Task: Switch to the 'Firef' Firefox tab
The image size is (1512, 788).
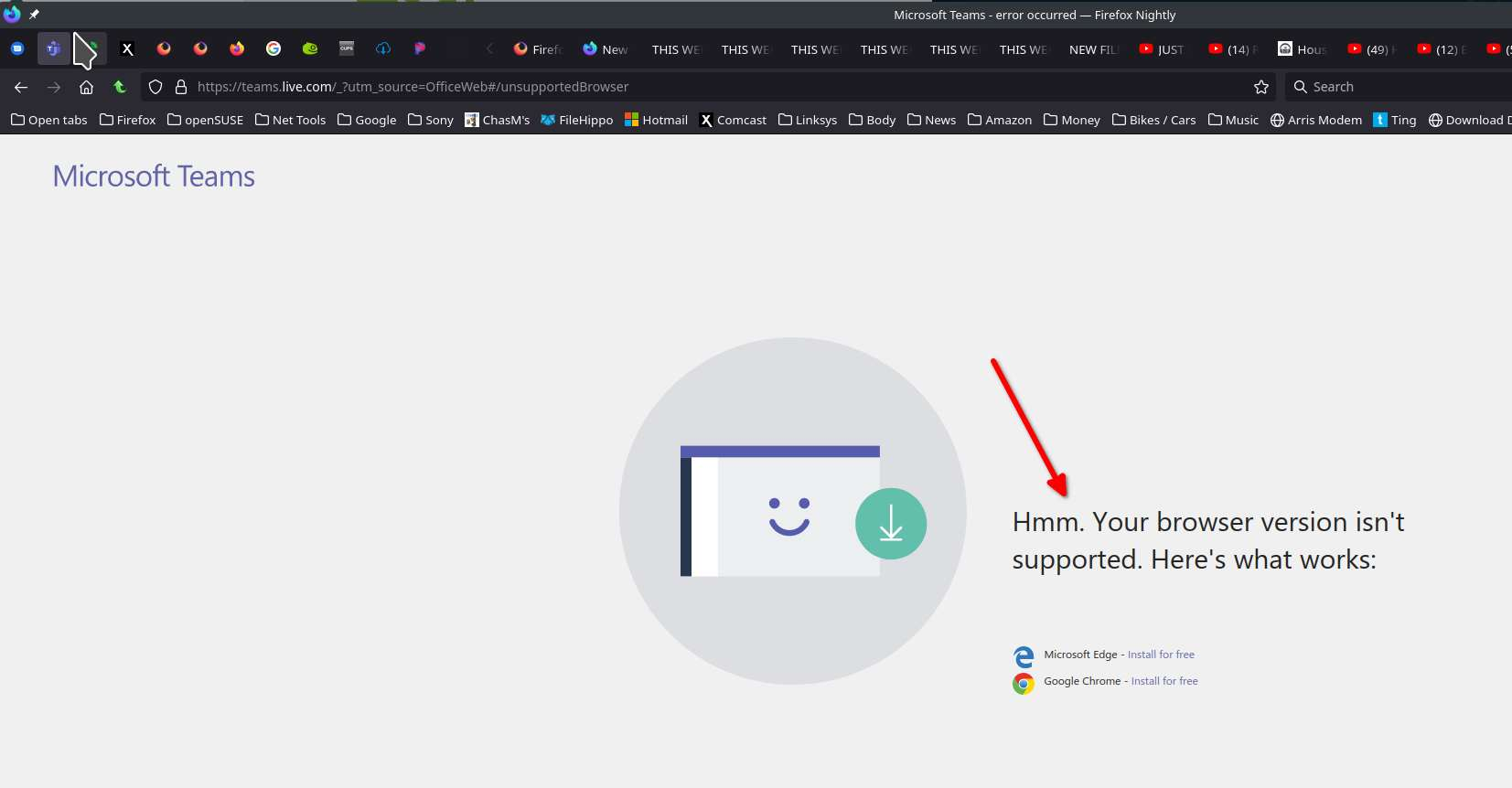Action: click(x=539, y=49)
